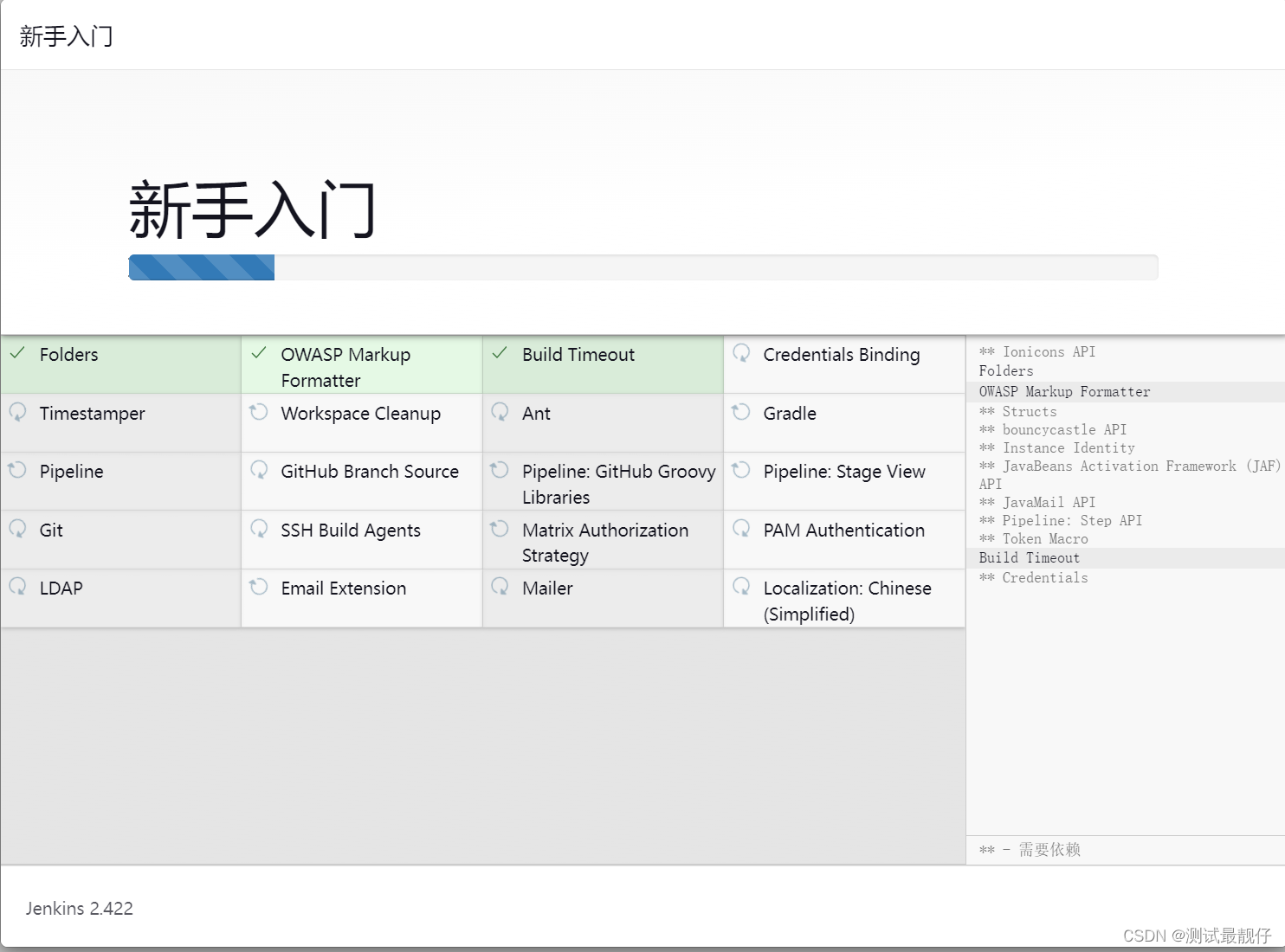Select the Matrix Authorization Strategy label
The image size is (1285, 952).
pyautogui.click(x=605, y=543)
